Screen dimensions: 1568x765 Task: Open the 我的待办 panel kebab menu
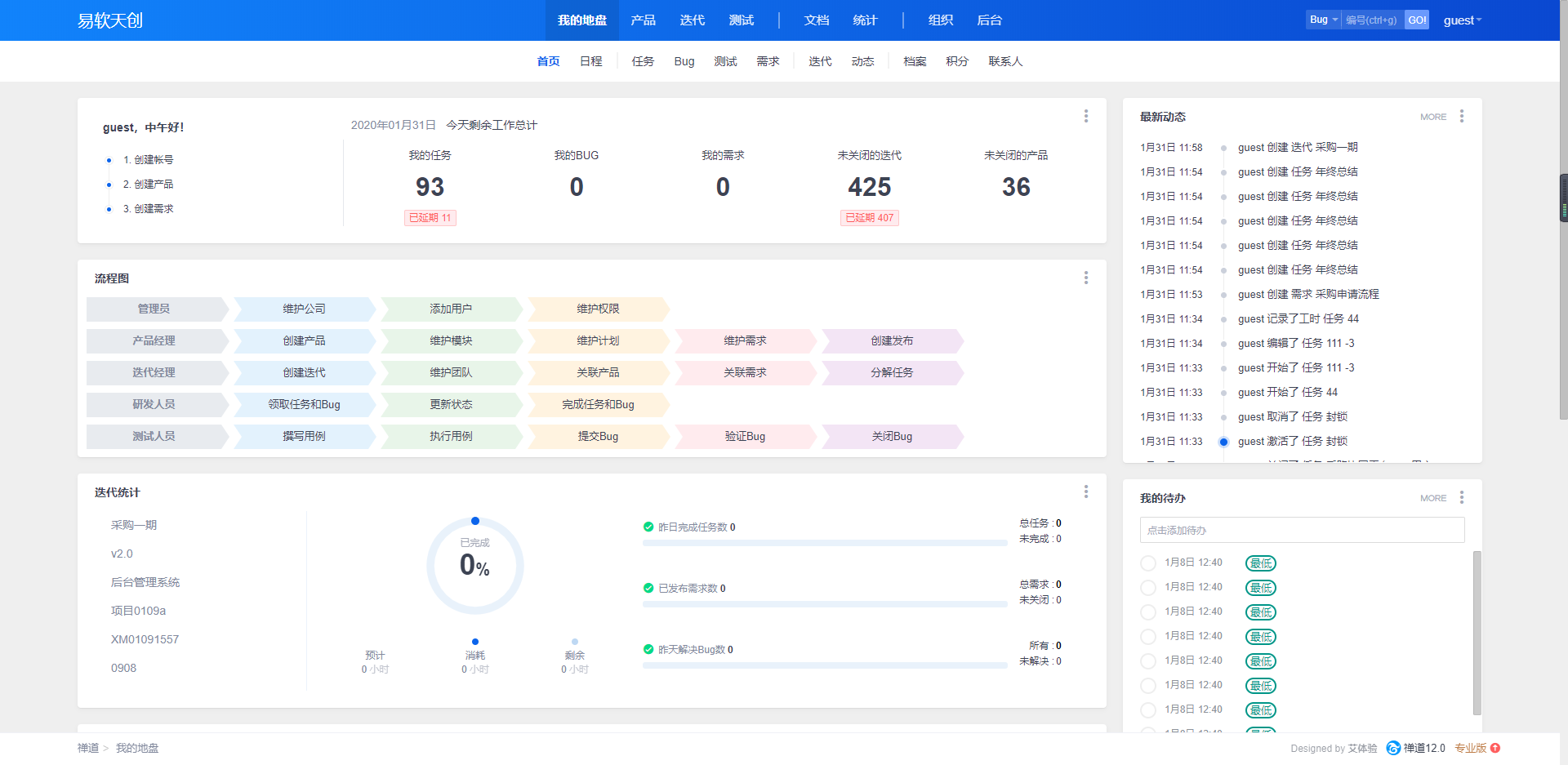(1462, 497)
